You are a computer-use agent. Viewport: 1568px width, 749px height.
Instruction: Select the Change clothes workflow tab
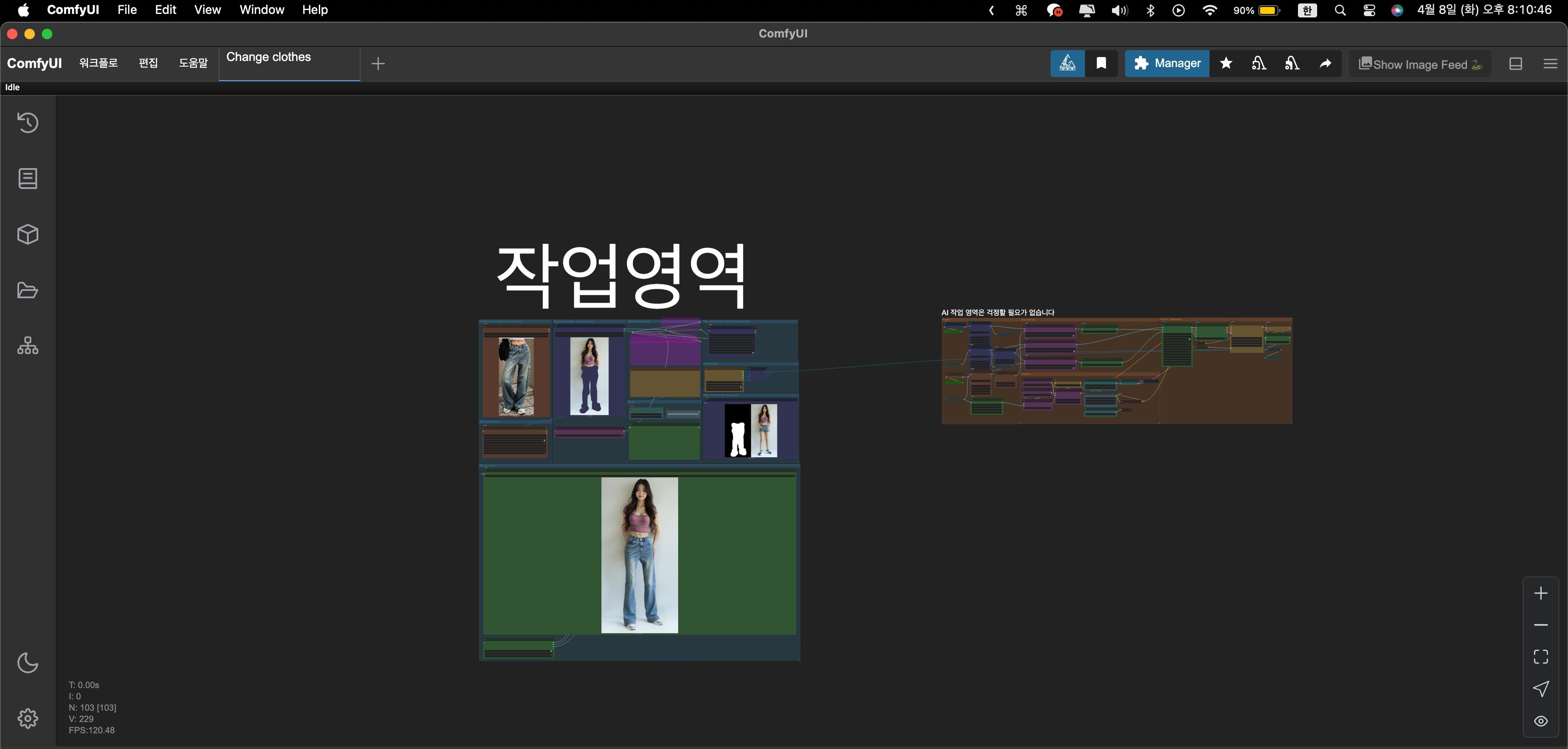[268, 57]
